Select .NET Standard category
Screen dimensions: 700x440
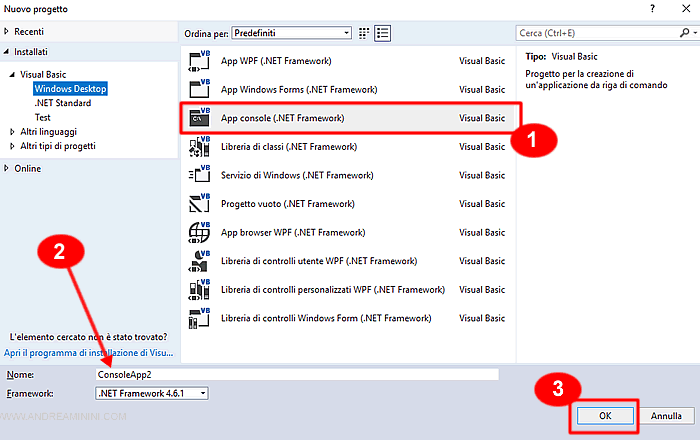click(63, 103)
